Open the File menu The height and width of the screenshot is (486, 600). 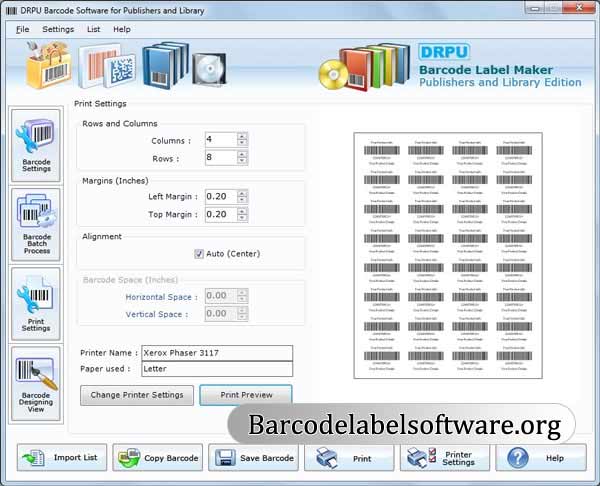pyautogui.click(x=23, y=29)
